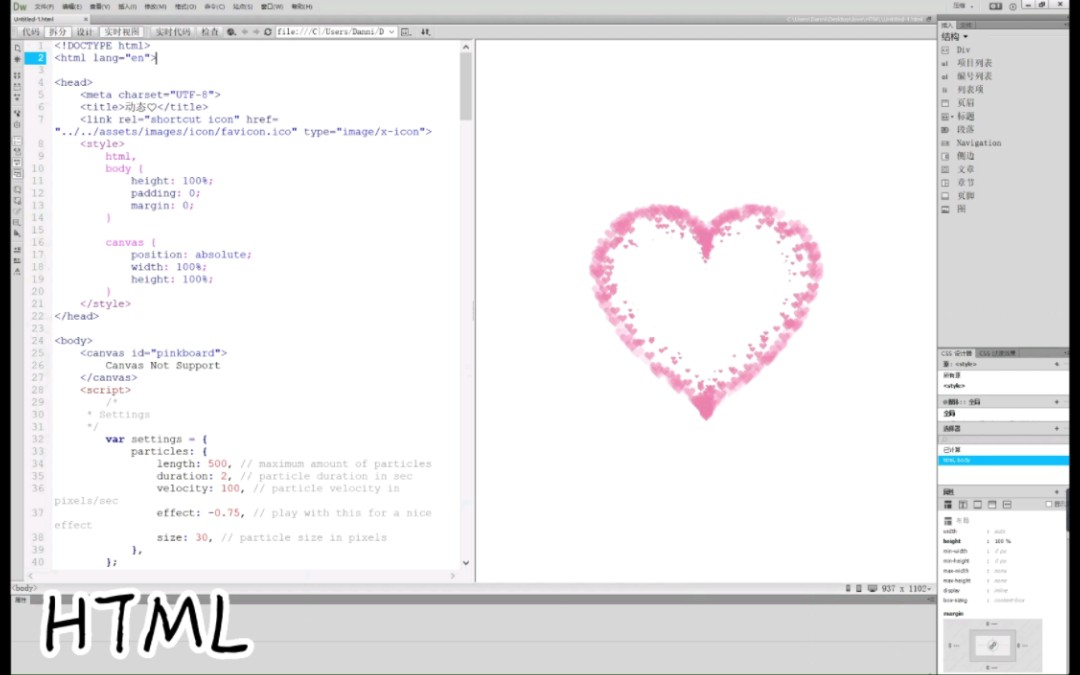Click the code pane scroll-down arrow
Screen dimensions: 1080x675
[x=466, y=563]
